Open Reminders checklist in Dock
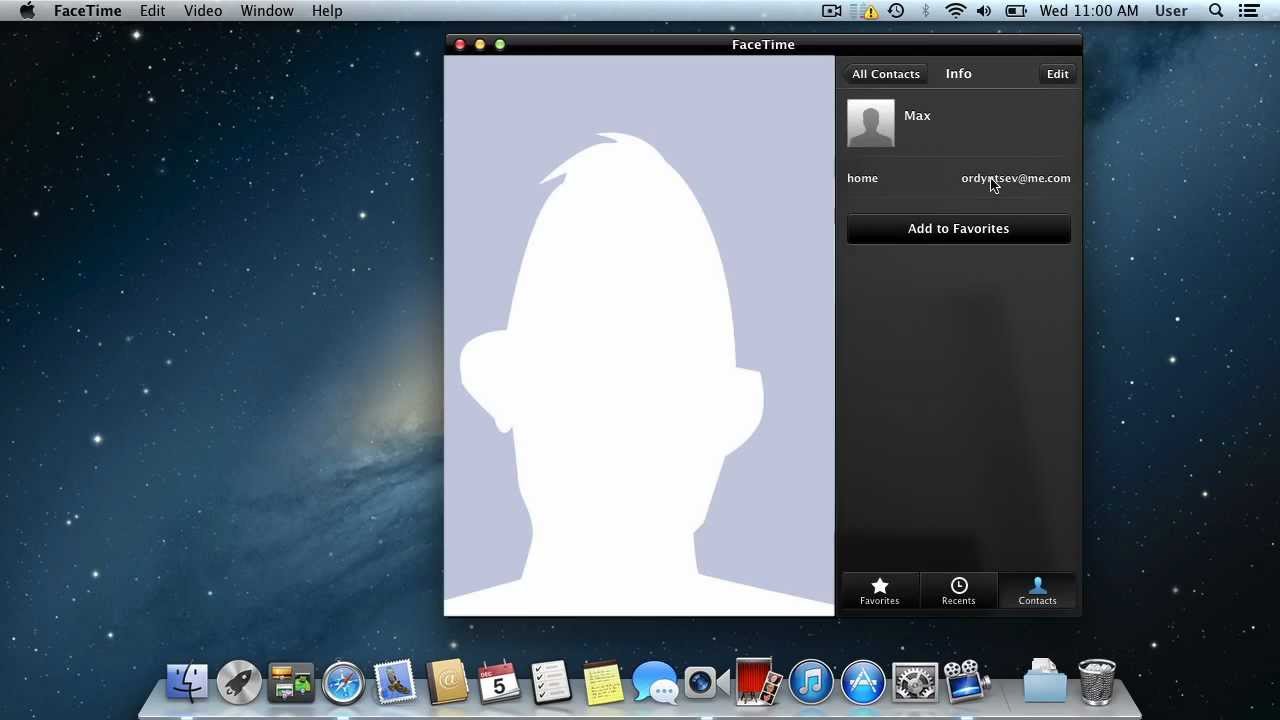 pos(551,683)
